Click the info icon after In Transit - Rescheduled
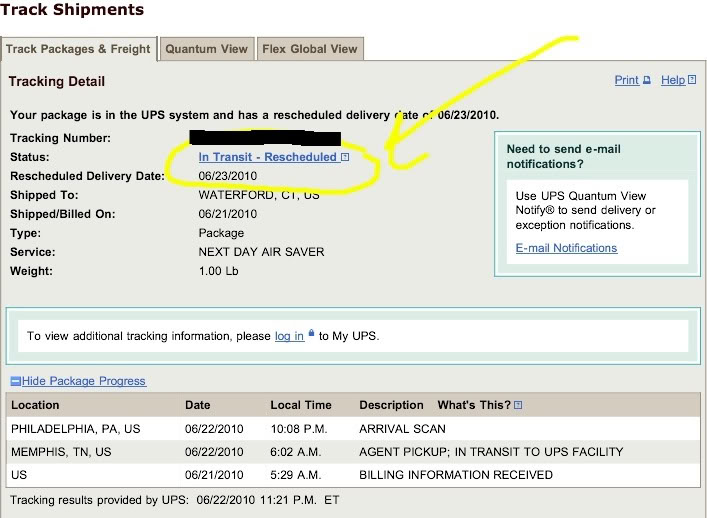Screen dimensions: 707x518 (345, 157)
